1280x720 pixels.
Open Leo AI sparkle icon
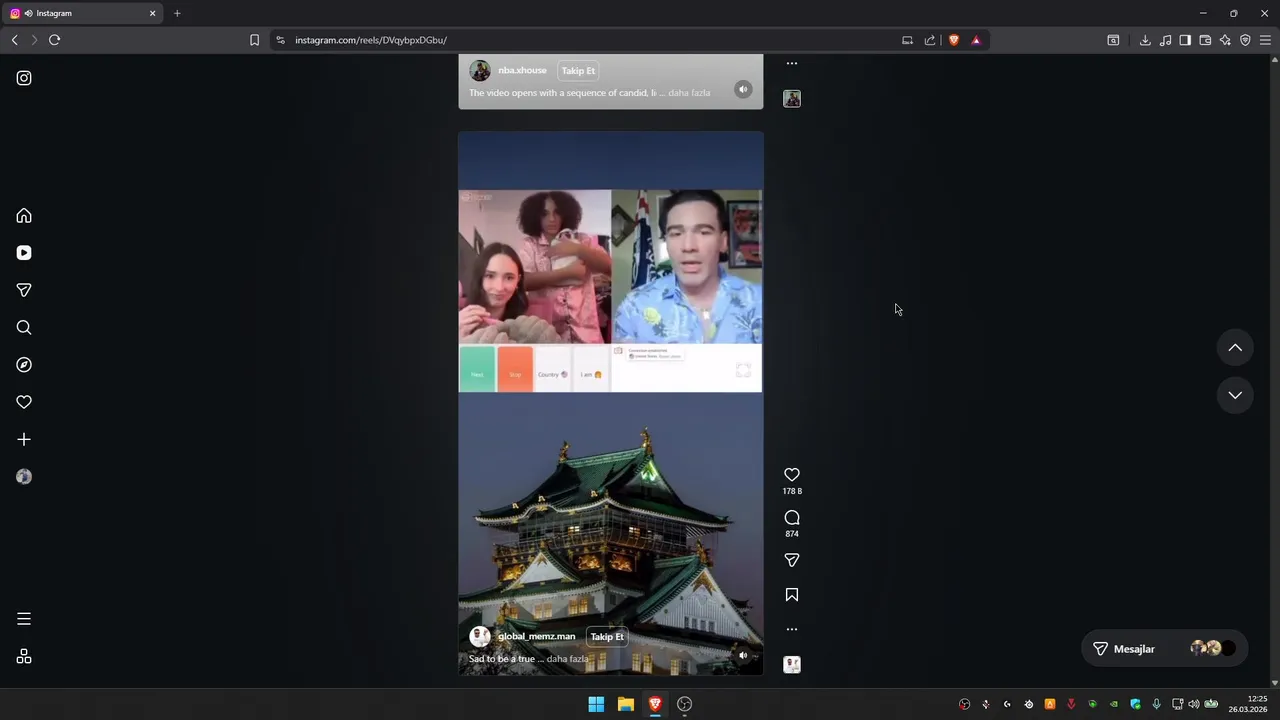pos(1225,40)
